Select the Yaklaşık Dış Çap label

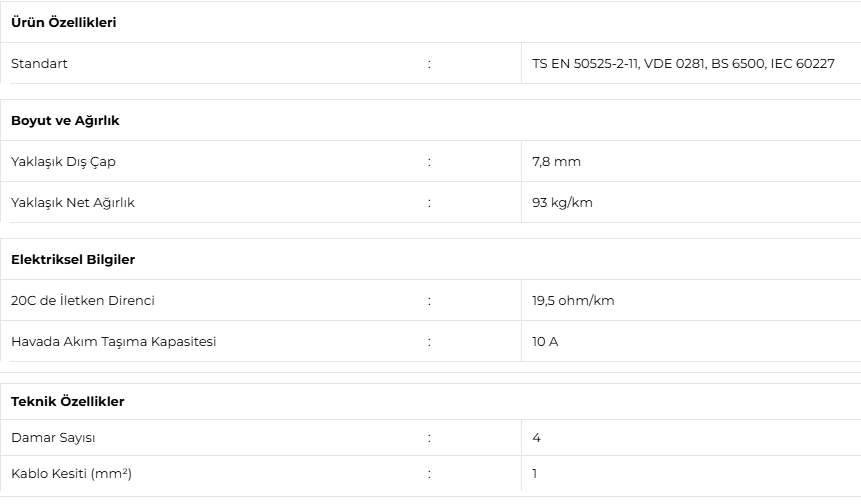coord(63,162)
